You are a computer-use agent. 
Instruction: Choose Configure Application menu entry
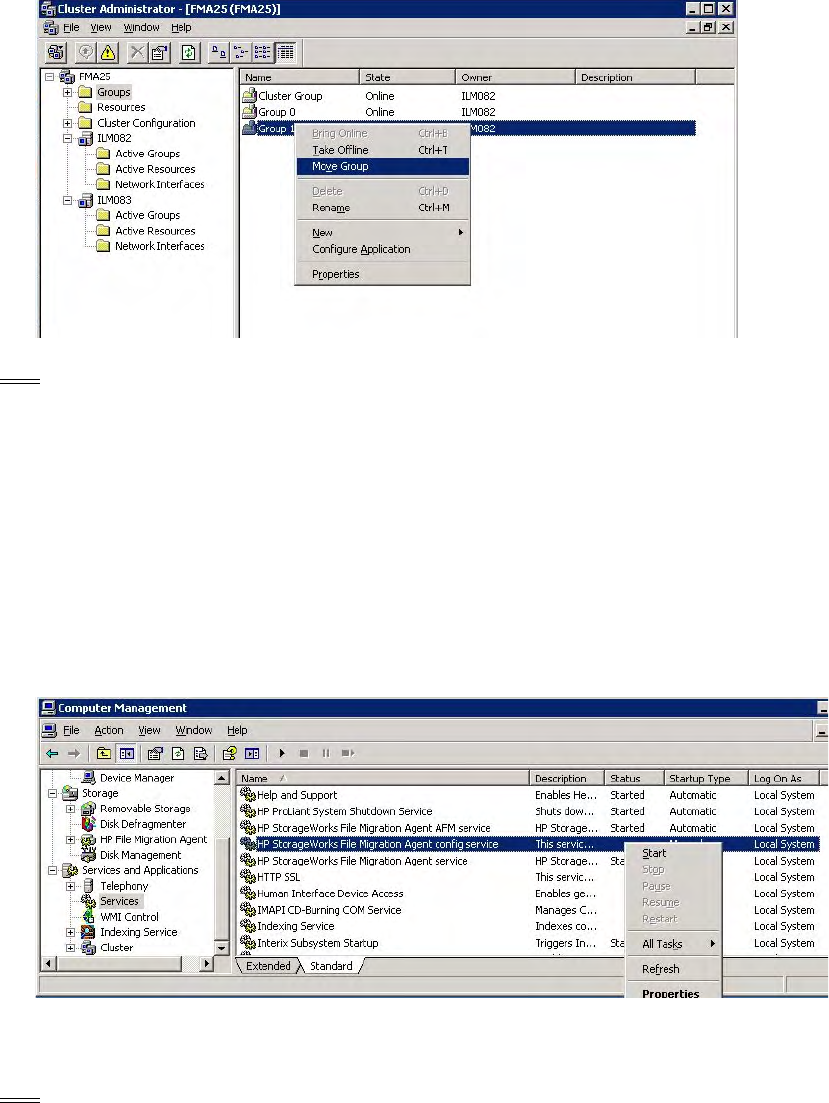pos(382,249)
